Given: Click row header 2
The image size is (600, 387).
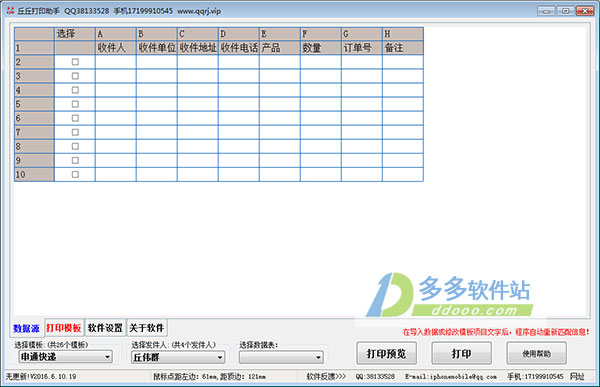Looking at the screenshot, I should (x=34, y=62).
